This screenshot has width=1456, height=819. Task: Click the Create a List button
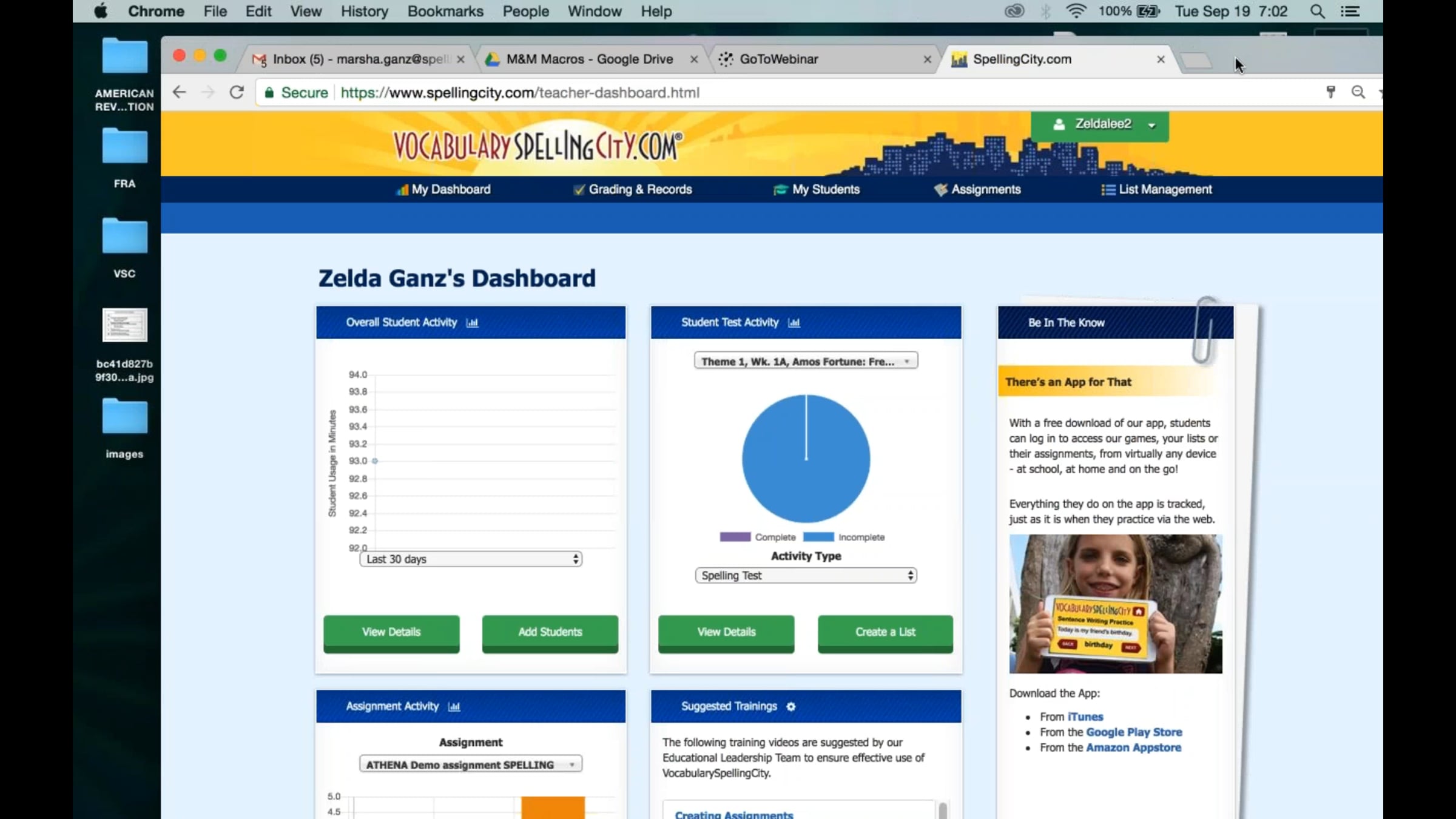[885, 633]
